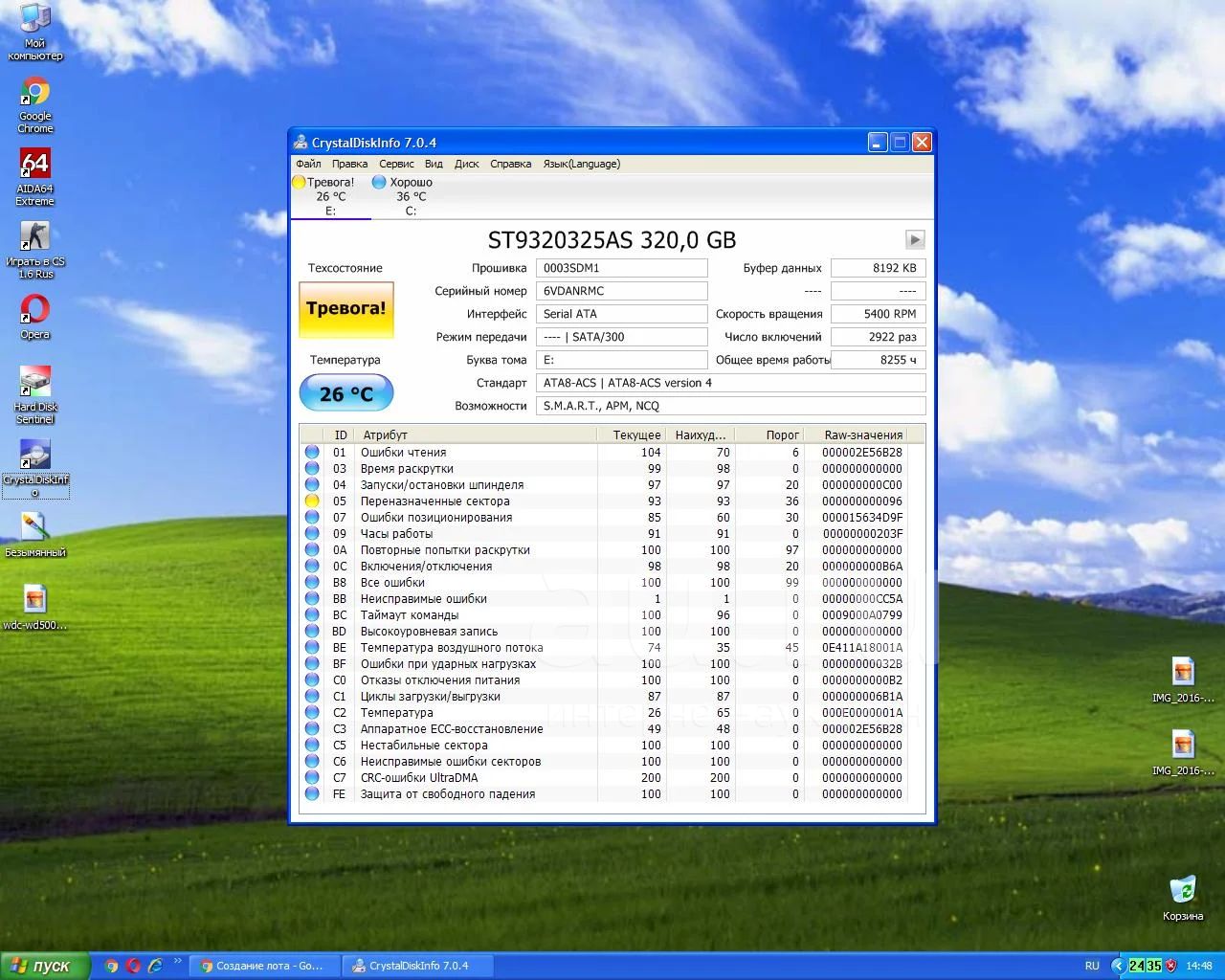Click the next disk arrow button

click(915, 239)
